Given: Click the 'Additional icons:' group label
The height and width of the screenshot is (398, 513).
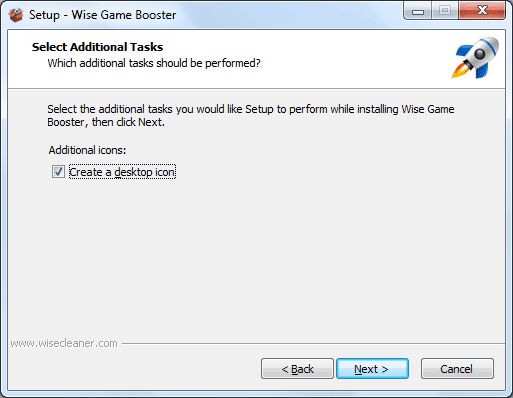Looking at the screenshot, I should (87, 150).
